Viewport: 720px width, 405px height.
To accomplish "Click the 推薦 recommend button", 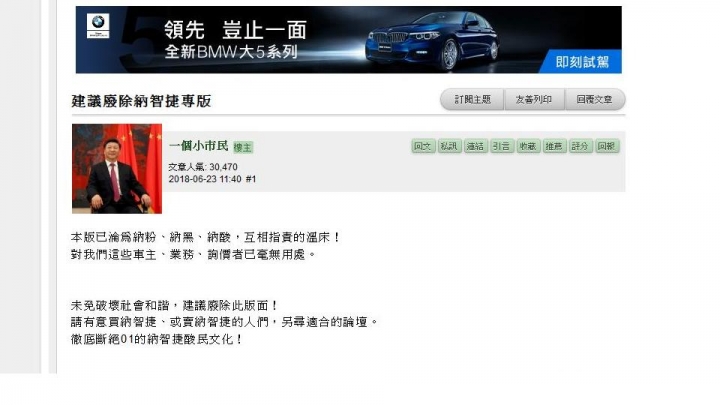I will pyautogui.click(x=554, y=146).
